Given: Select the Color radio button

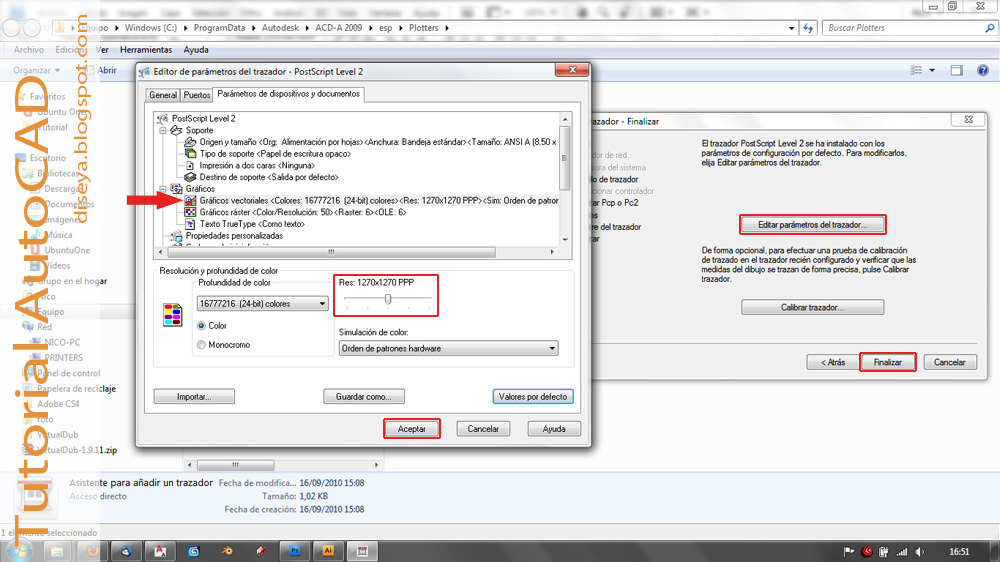Looking at the screenshot, I should (202, 325).
